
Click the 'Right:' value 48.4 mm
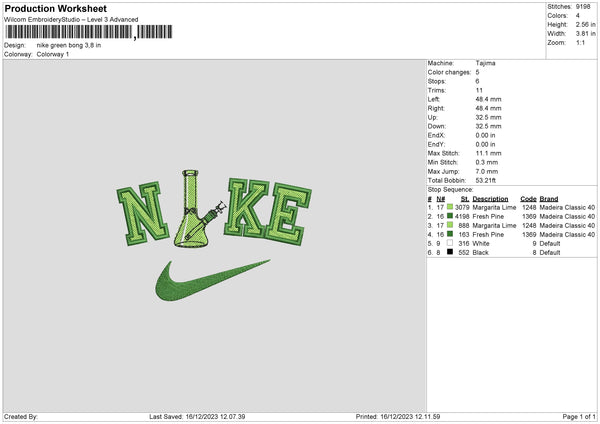[x=488, y=108]
